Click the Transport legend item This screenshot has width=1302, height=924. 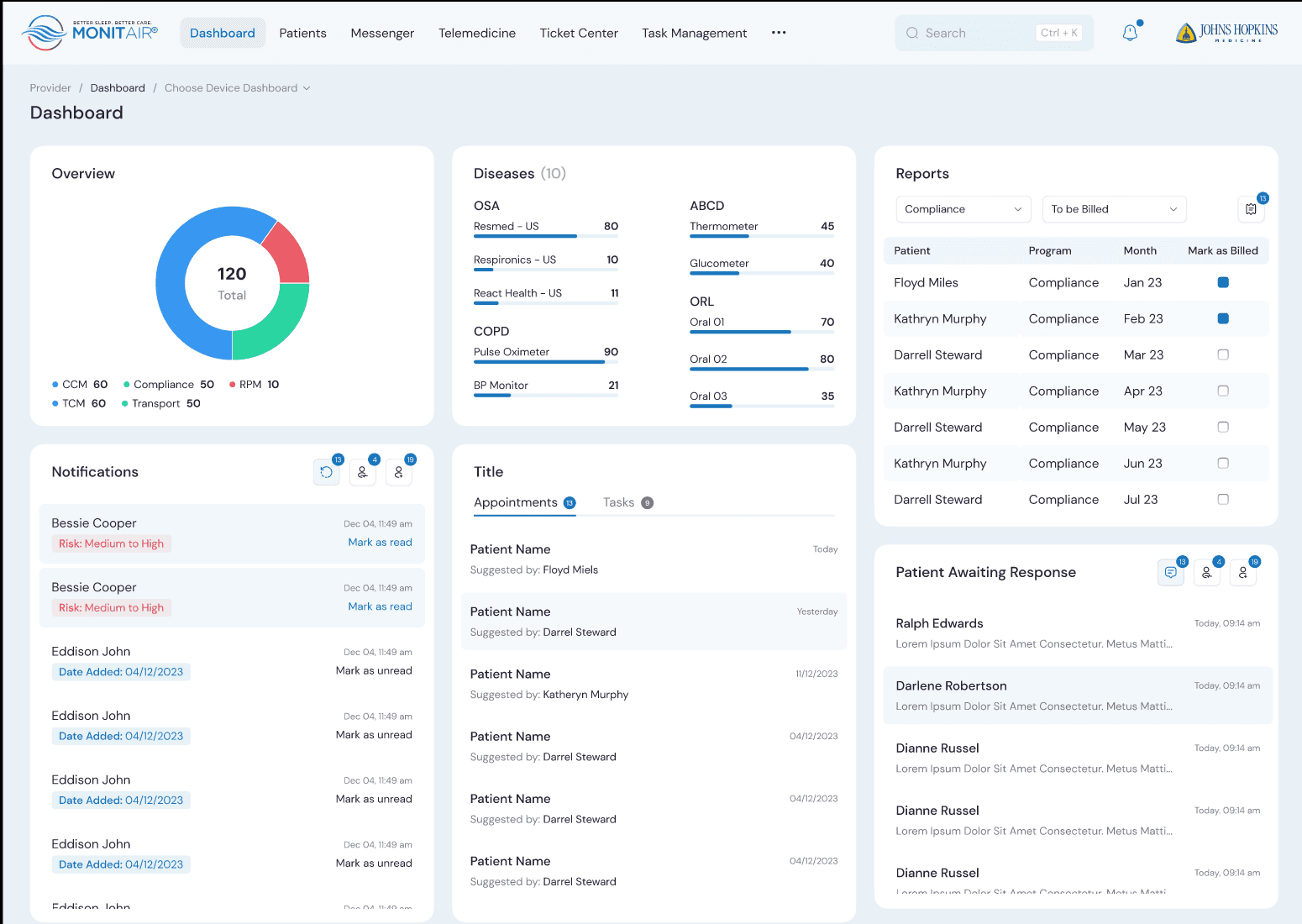tap(161, 403)
